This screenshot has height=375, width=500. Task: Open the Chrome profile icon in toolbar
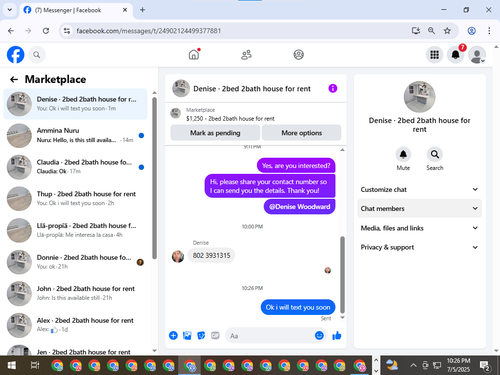tap(471, 31)
